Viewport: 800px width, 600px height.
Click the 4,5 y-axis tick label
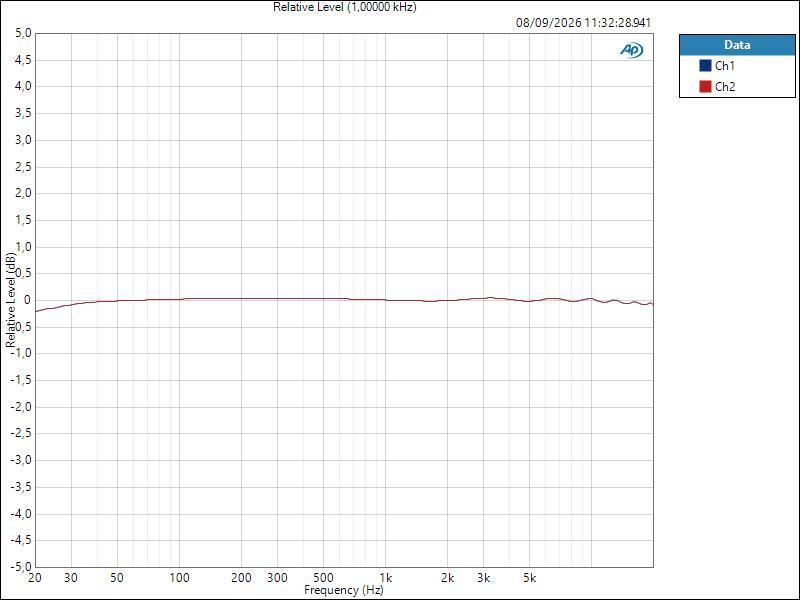(x=23, y=60)
